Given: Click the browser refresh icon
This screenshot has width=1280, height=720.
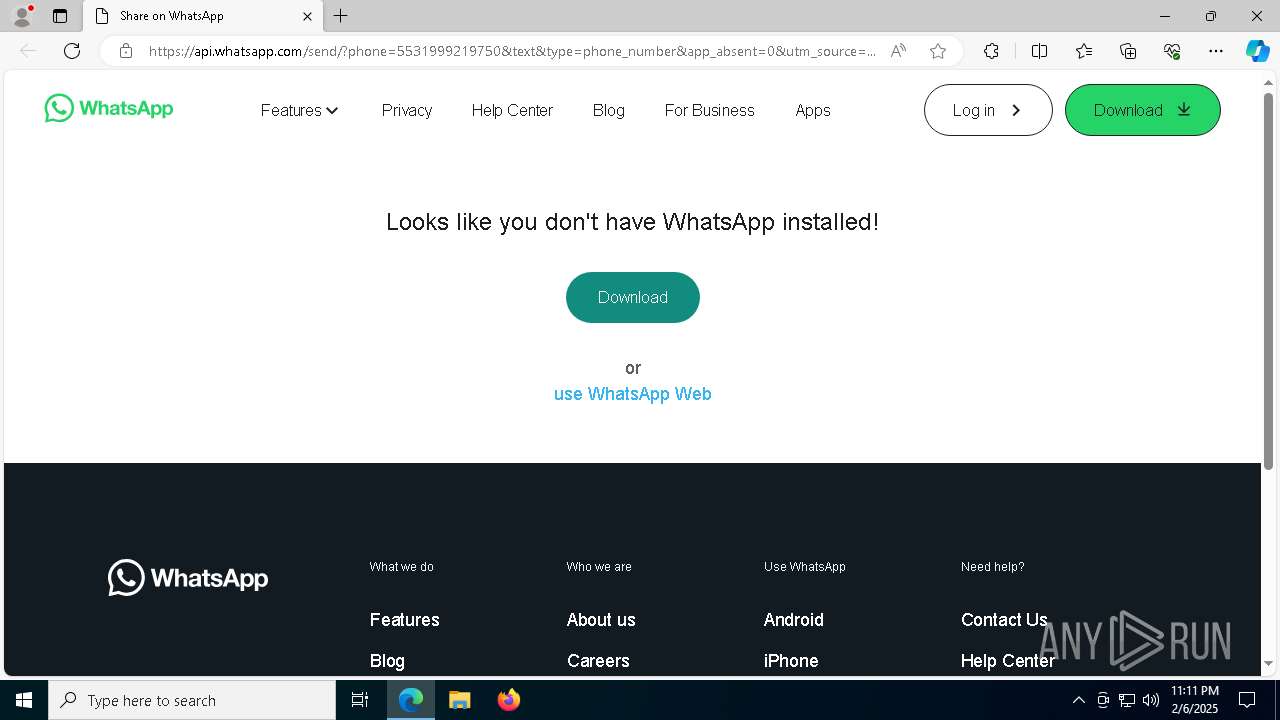Looking at the screenshot, I should pos(72,51).
